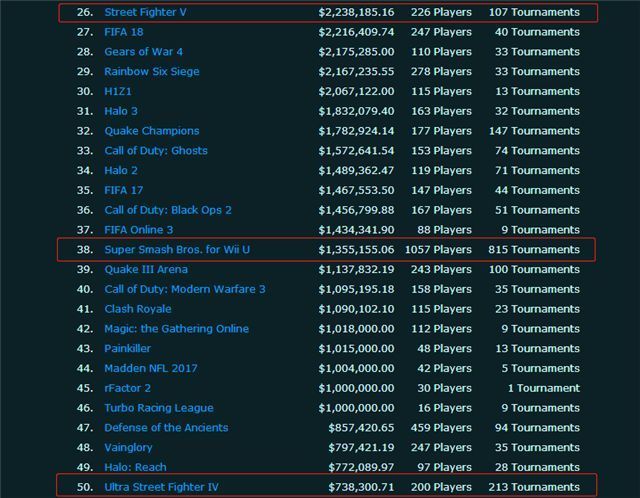This screenshot has width=640, height=498.
Task: Click the $1,456,799.88 amount
Action: coord(356,210)
